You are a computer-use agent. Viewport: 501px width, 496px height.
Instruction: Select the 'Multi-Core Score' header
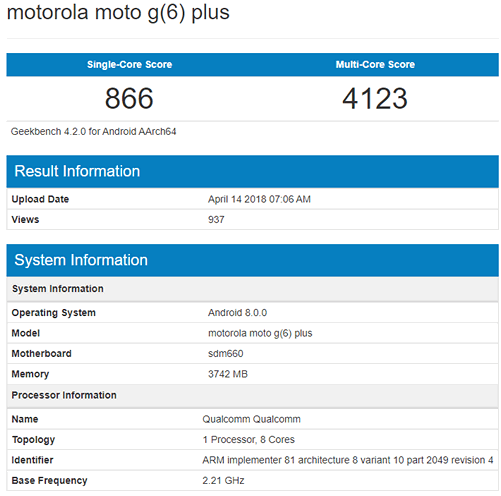point(375,64)
